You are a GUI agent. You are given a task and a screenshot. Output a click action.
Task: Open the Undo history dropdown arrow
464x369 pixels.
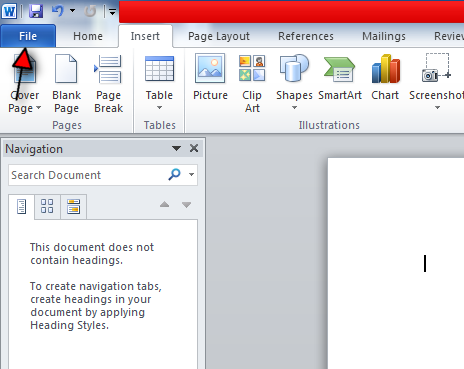pos(72,11)
